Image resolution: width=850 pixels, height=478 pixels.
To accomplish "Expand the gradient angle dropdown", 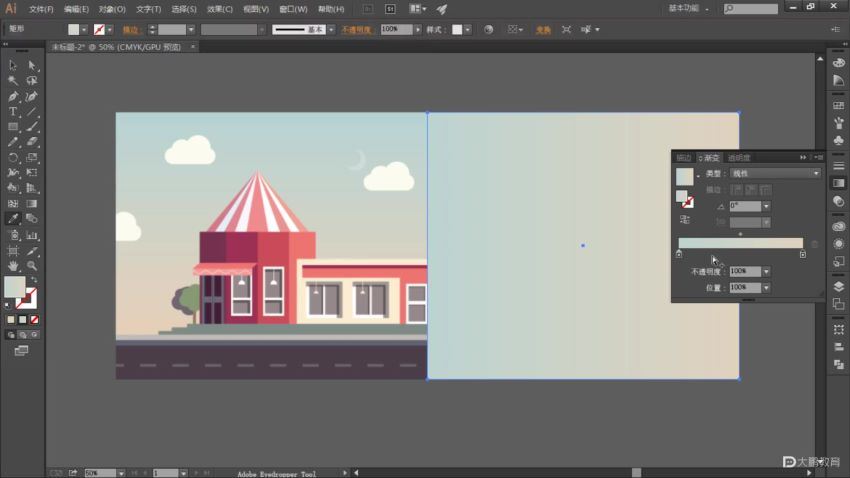I will tap(766, 206).
